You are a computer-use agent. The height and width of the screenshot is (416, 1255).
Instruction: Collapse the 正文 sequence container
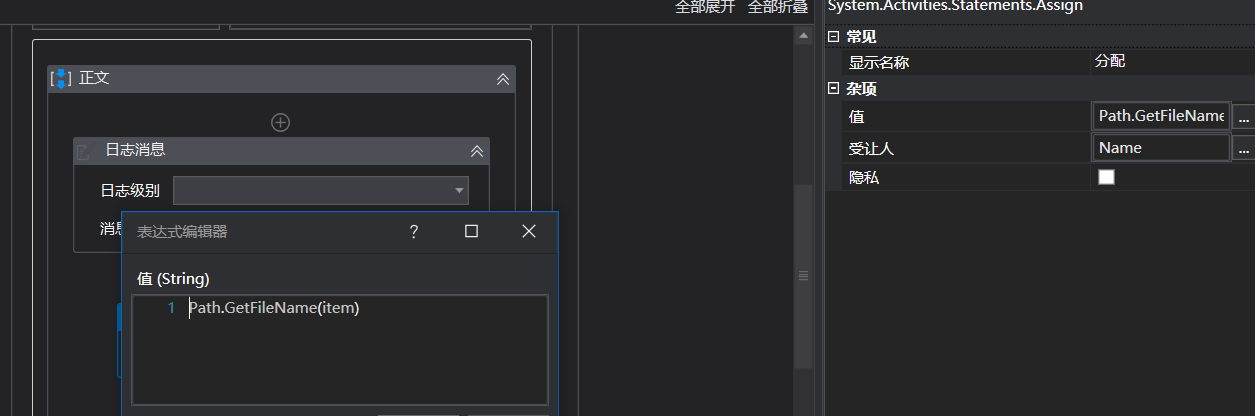tap(503, 79)
